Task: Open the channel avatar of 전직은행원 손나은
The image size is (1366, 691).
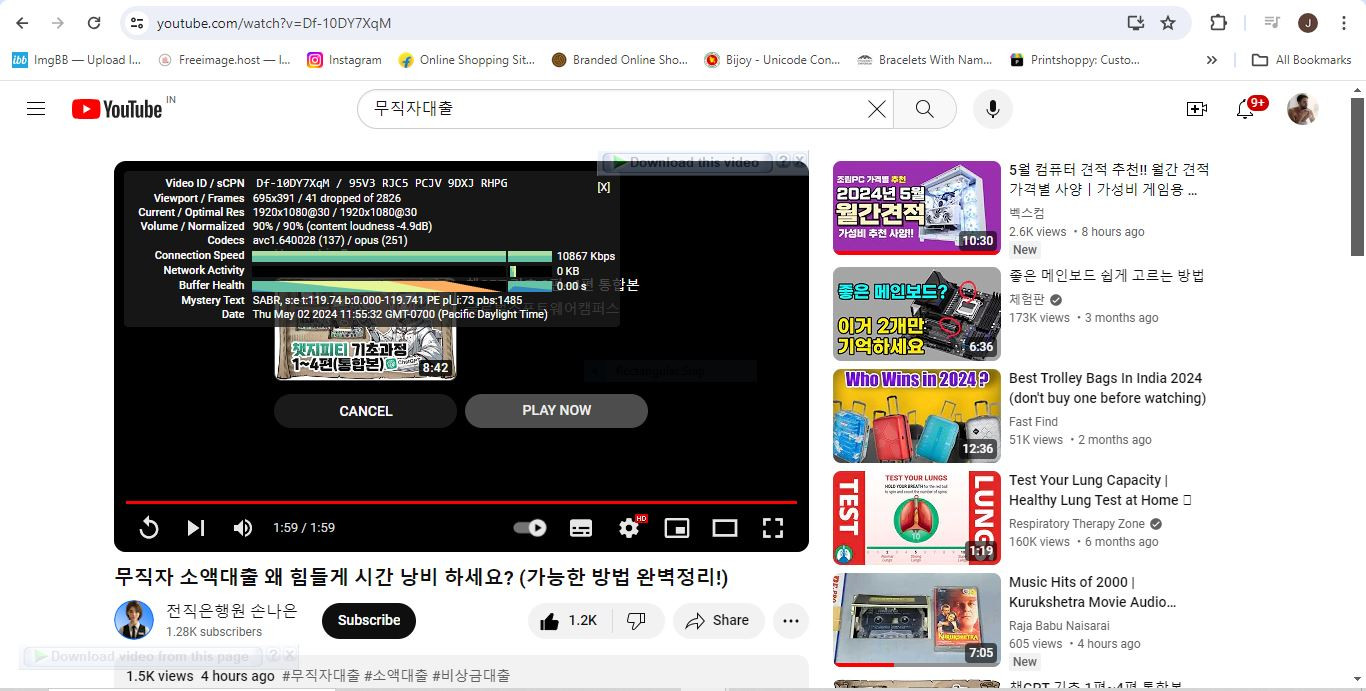Action: [133, 620]
